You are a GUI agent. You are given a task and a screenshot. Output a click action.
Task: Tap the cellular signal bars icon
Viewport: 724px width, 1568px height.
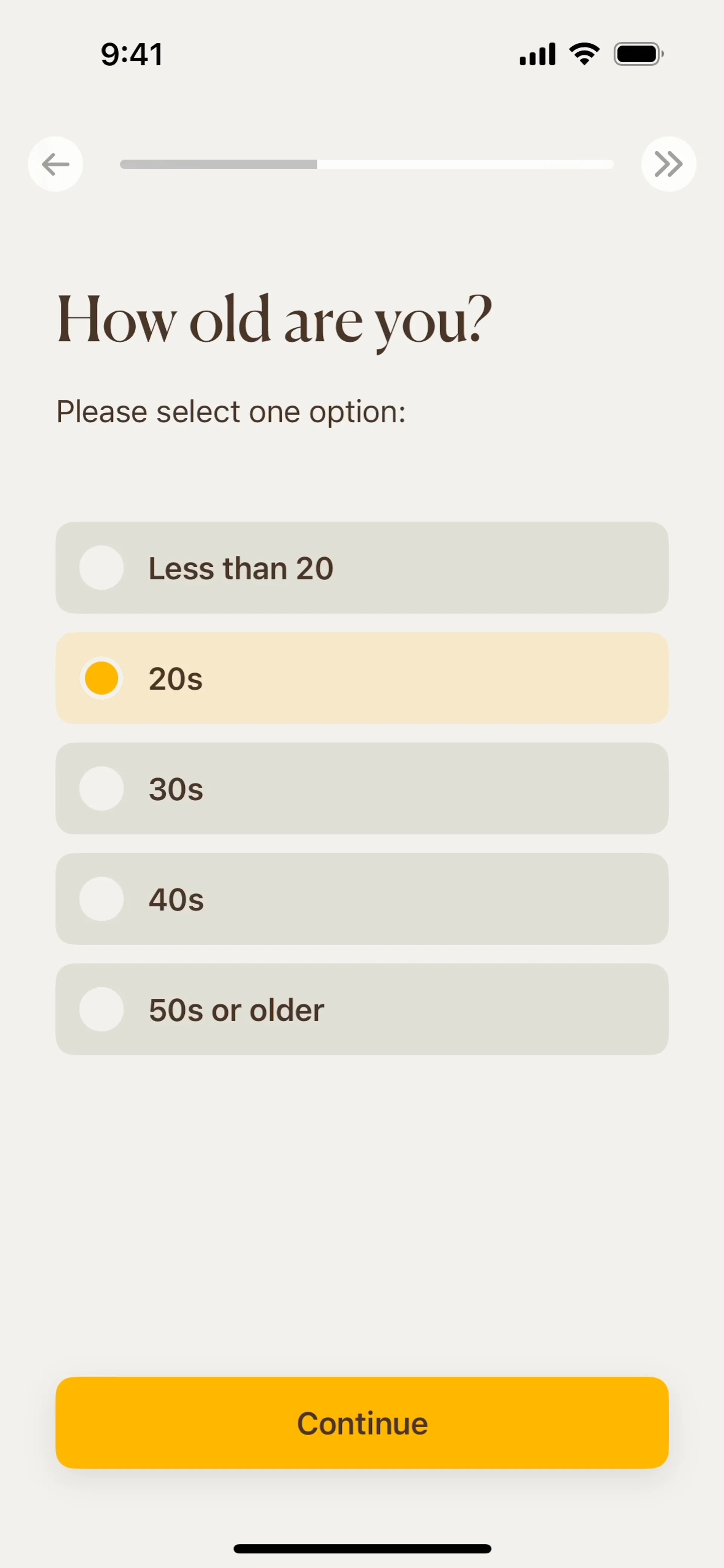(537, 54)
